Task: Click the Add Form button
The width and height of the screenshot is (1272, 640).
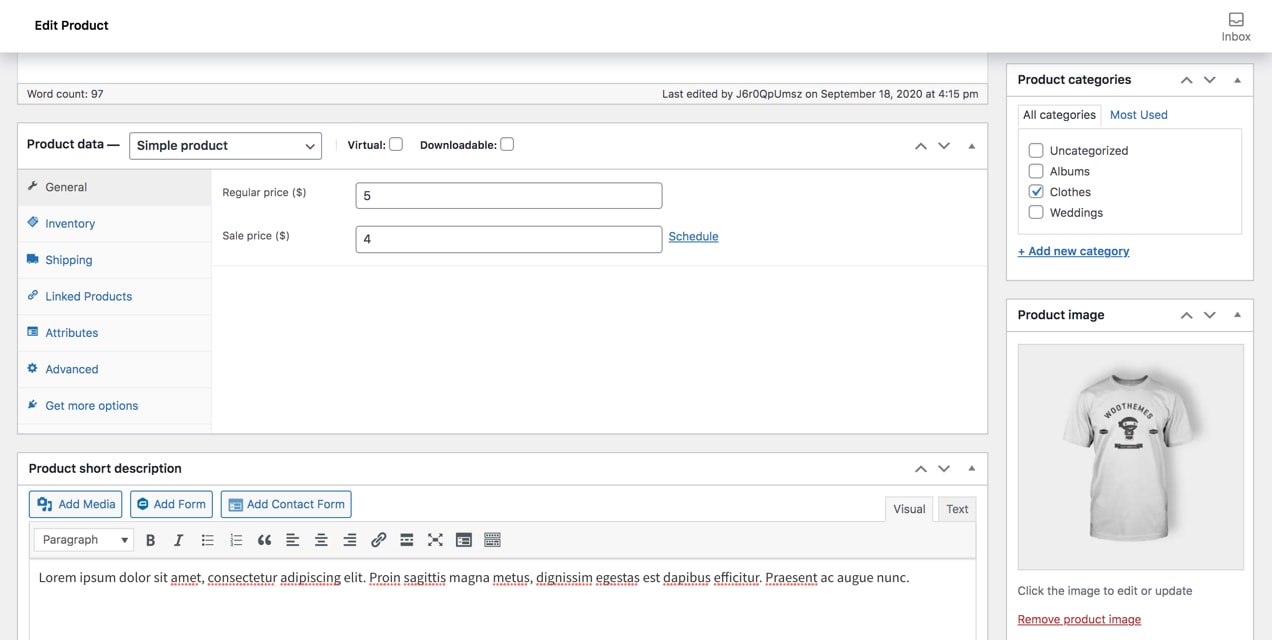Action: click(x=171, y=504)
